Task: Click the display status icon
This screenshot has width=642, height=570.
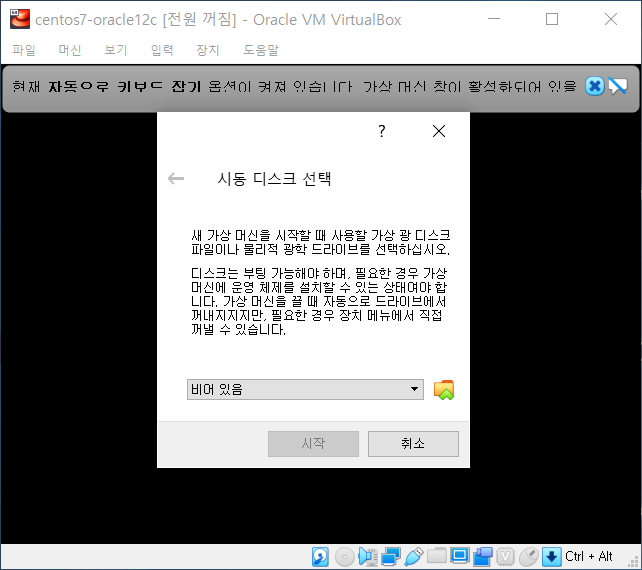Action: [x=459, y=556]
